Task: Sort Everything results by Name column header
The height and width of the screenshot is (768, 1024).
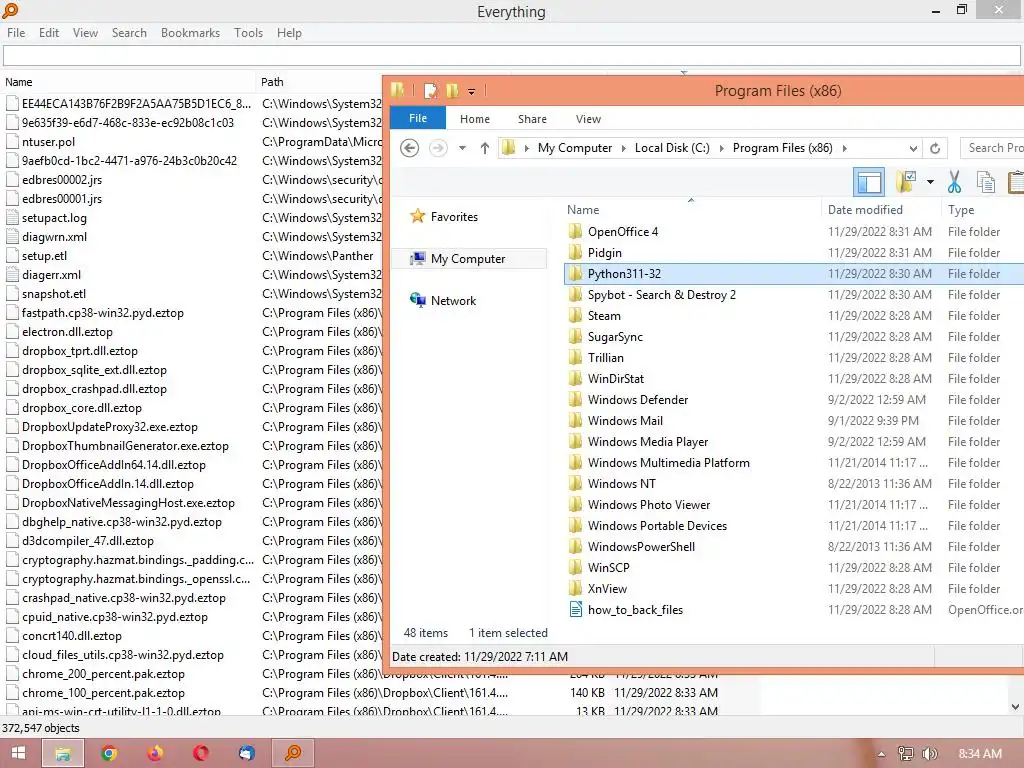Action: (128, 82)
